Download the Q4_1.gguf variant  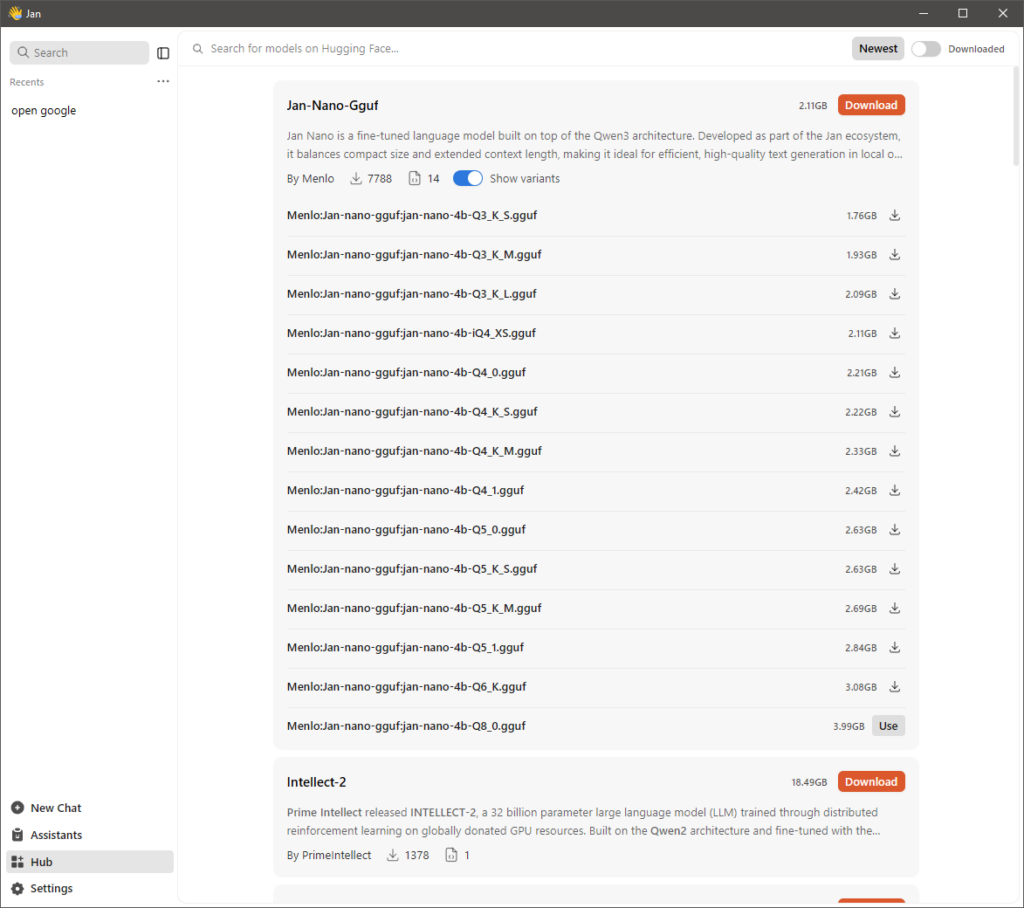pyautogui.click(x=895, y=490)
